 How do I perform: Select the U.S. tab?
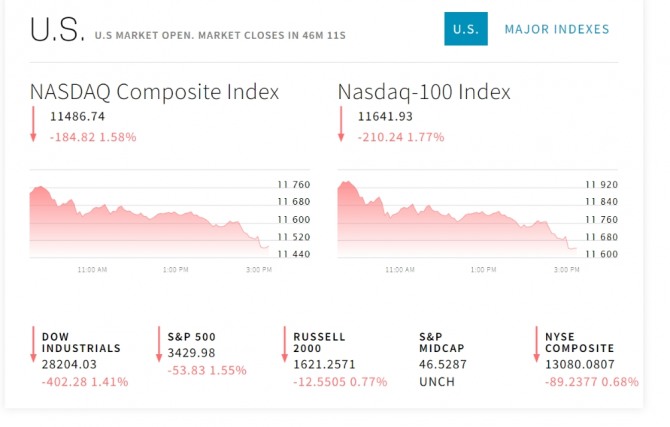coord(465,29)
